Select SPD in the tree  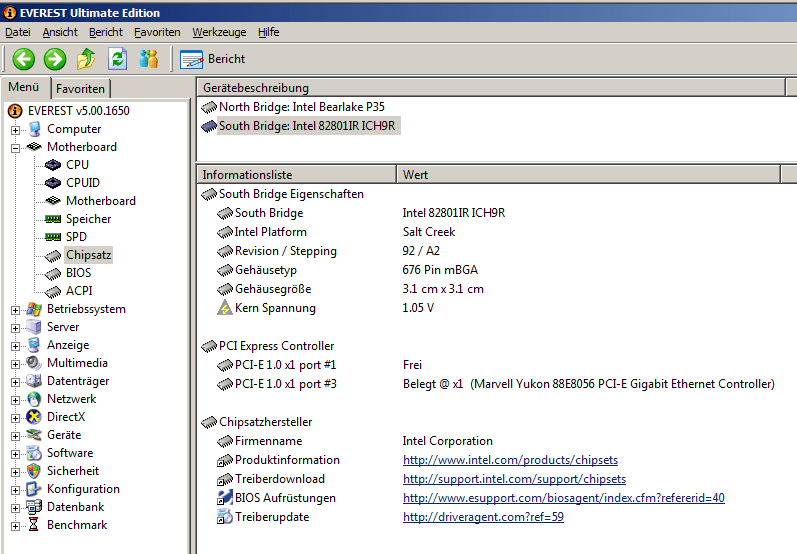point(76,237)
